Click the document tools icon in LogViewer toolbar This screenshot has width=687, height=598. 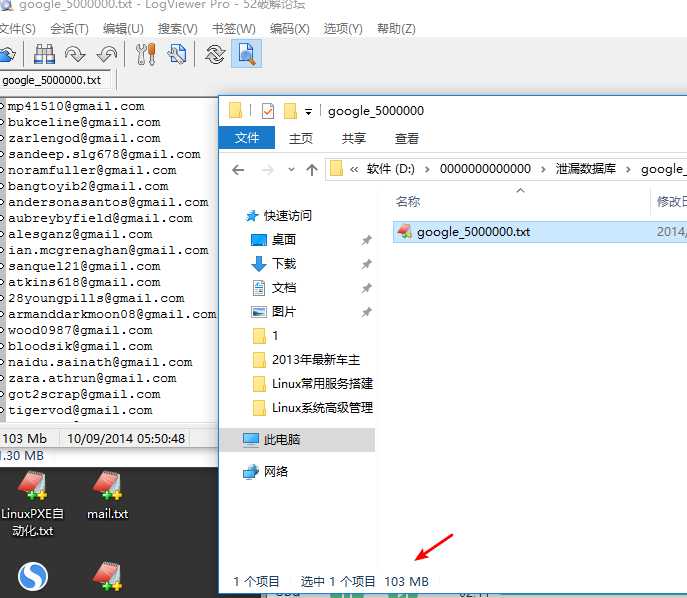177,54
